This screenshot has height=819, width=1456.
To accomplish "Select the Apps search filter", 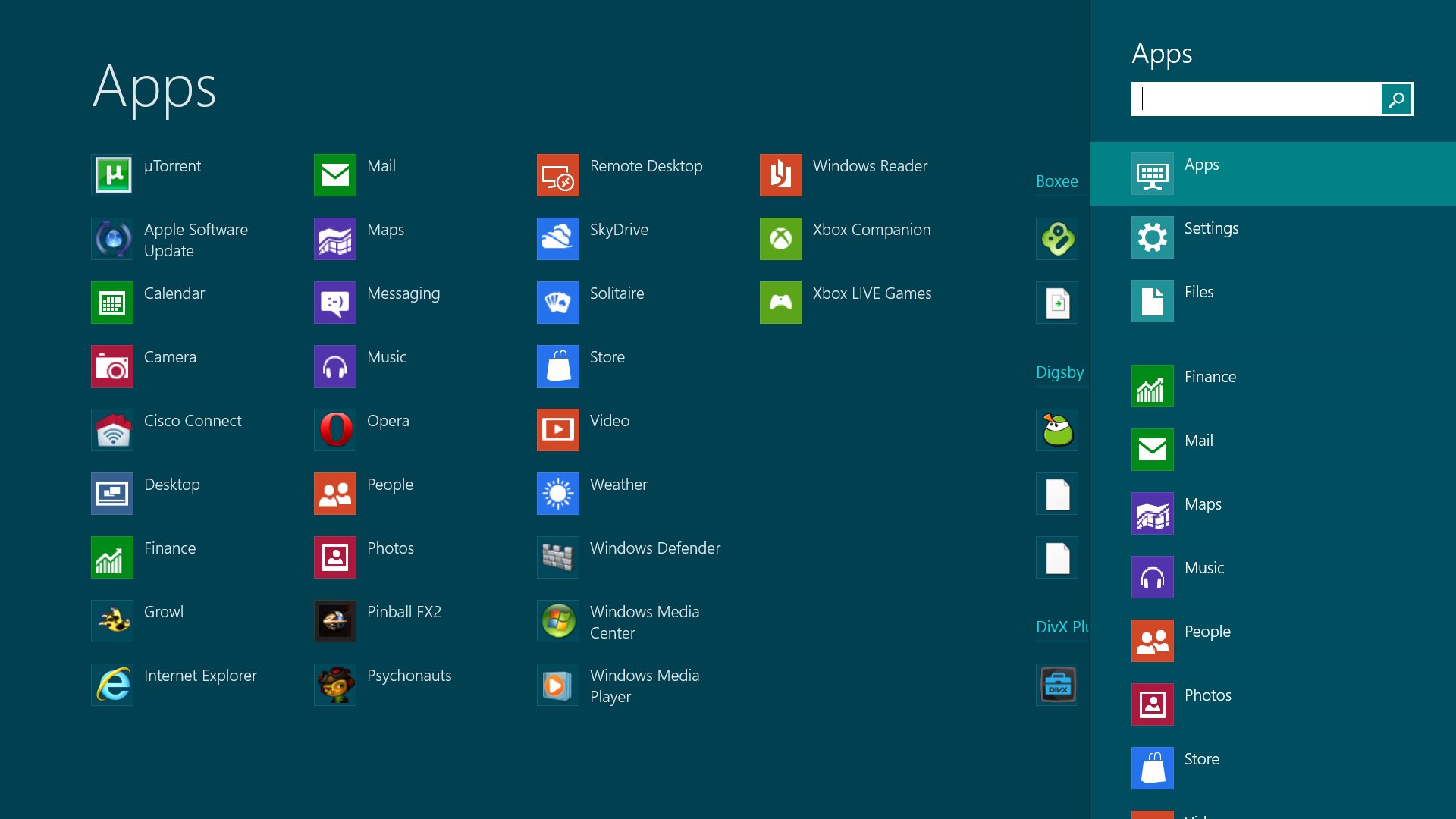I will click(x=1153, y=174).
